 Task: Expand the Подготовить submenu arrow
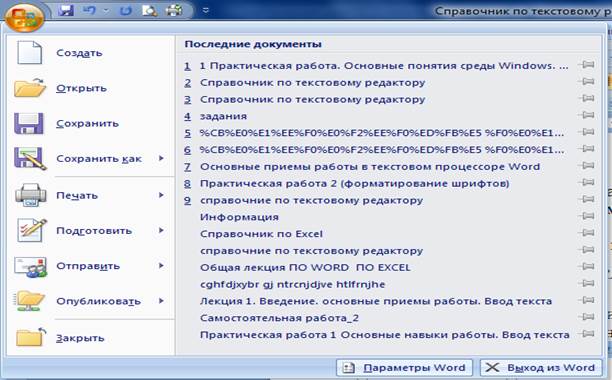coord(161,230)
